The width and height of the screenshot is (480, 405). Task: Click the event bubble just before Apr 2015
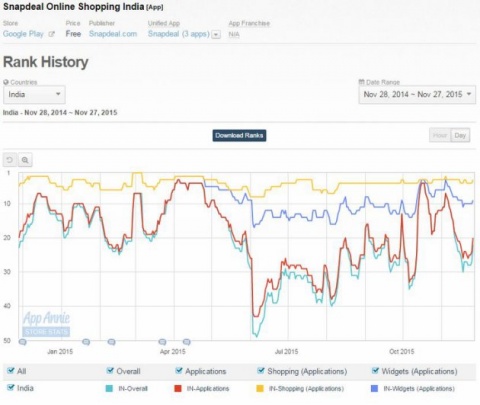click(162, 342)
